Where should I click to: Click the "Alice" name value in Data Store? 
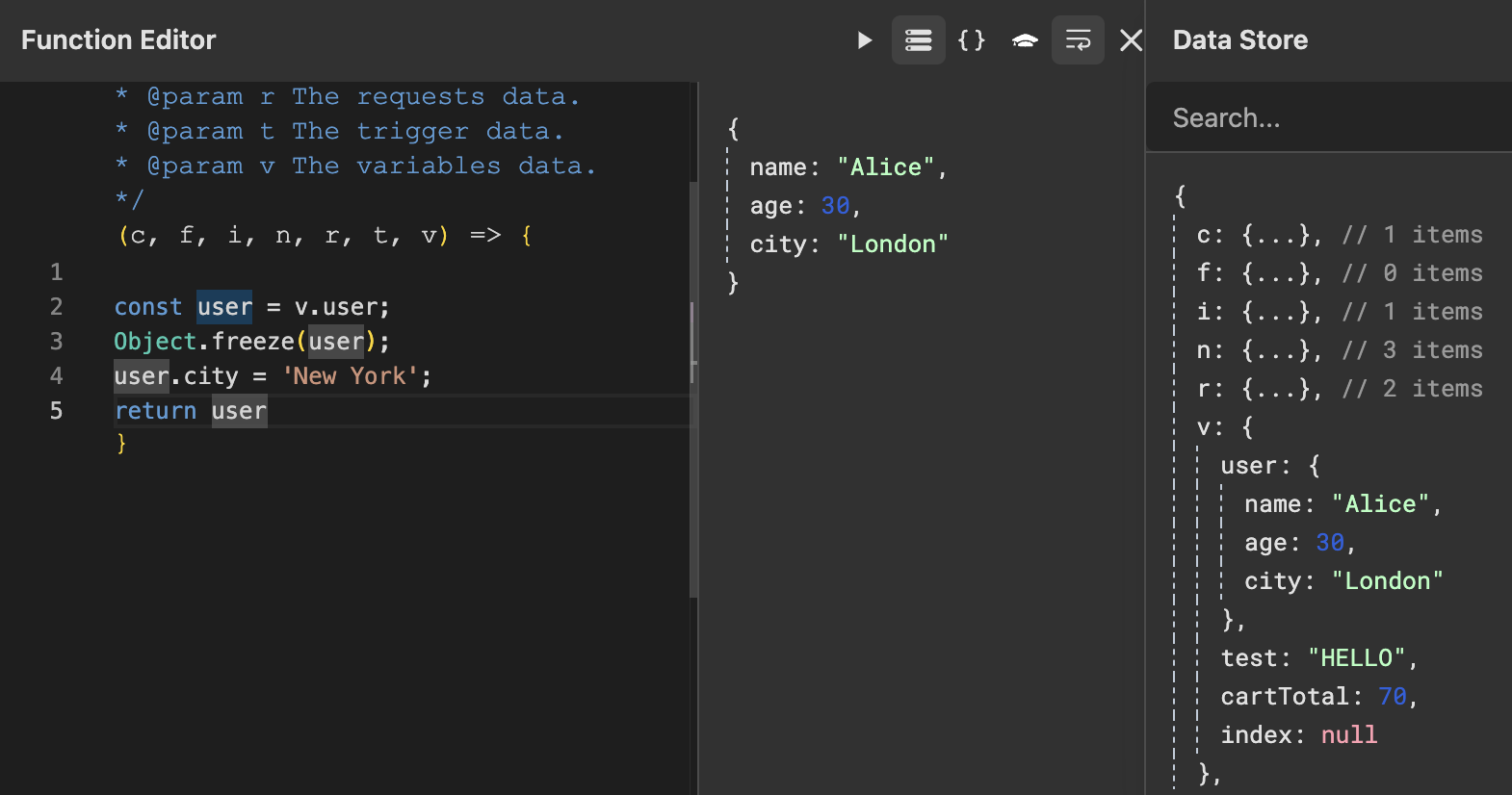pyautogui.click(x=1380, y=504)
